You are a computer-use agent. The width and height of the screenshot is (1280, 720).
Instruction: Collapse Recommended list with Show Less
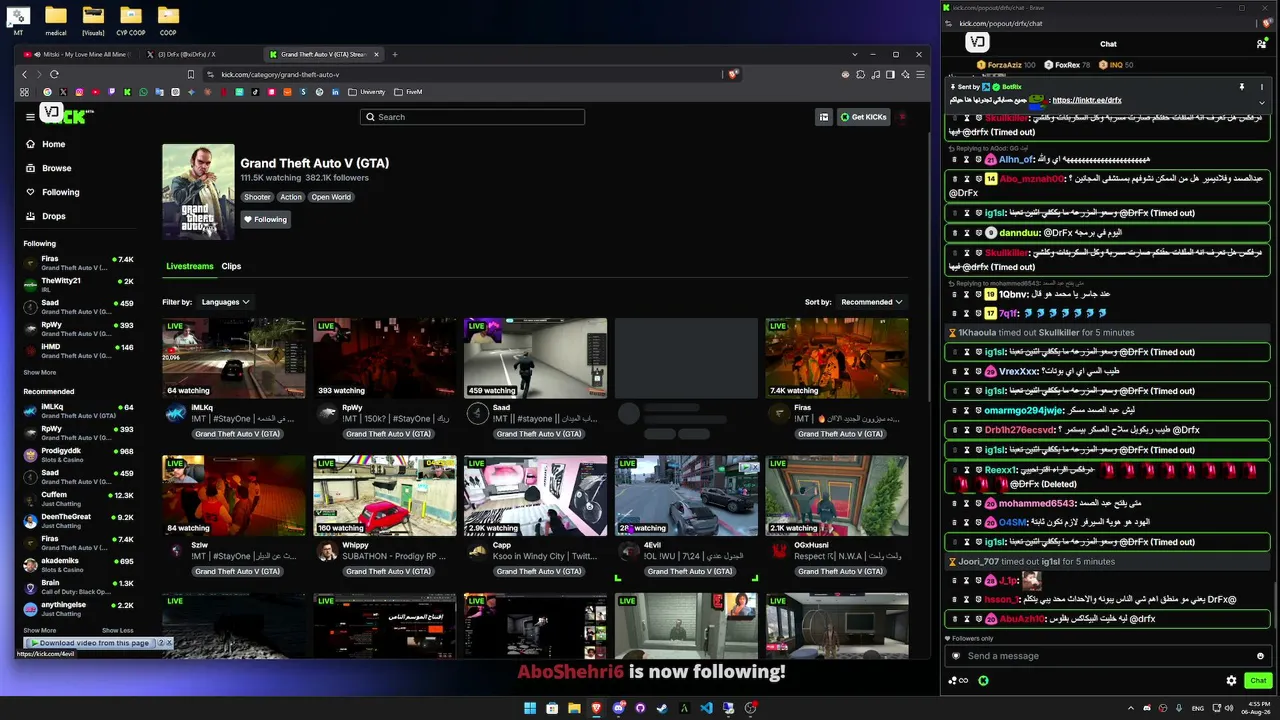(117, 630)
